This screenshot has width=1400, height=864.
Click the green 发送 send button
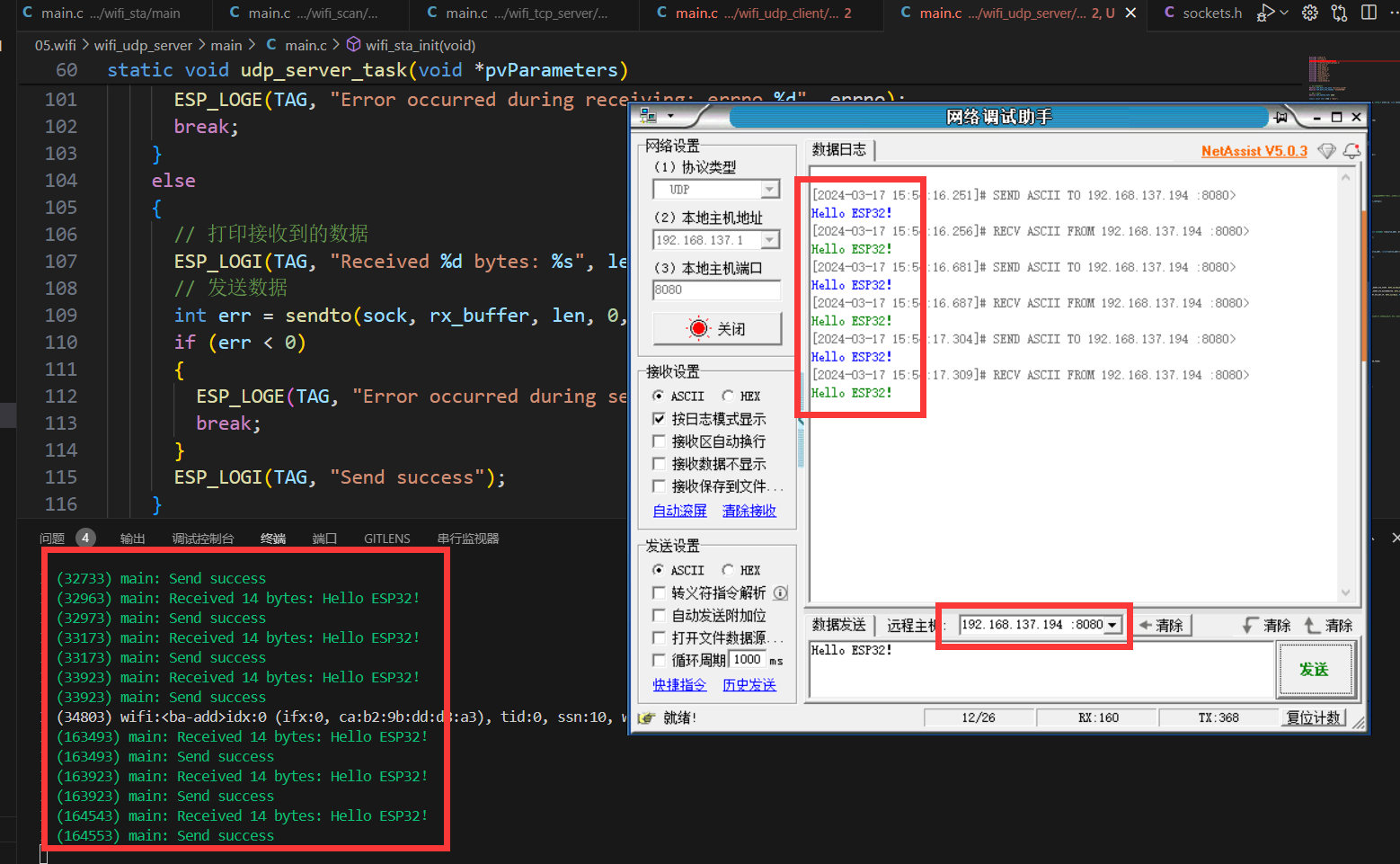tap(1314, 670)
